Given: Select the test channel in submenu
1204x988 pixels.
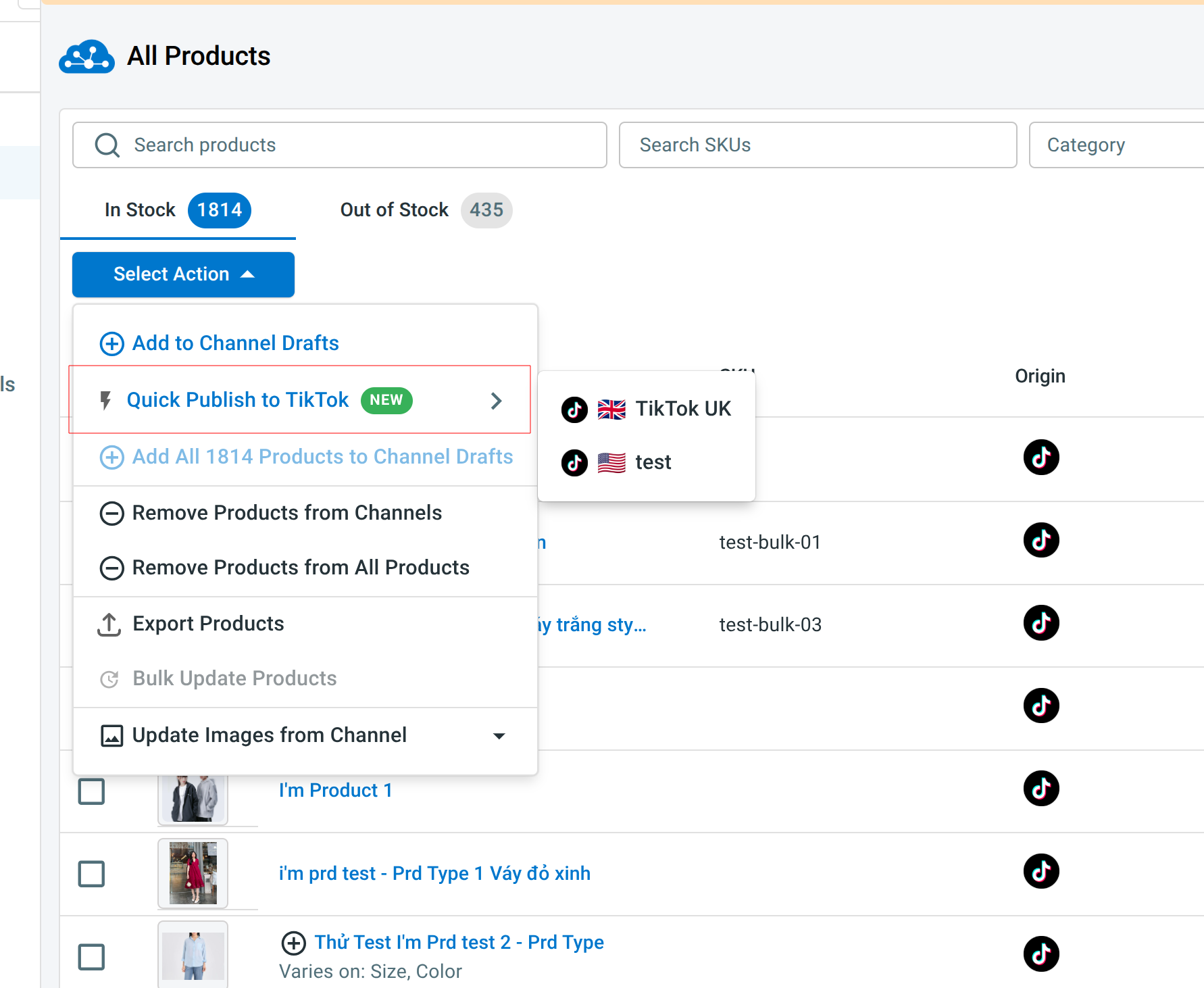Looking at the screenshot, I should tap(646, 462).
